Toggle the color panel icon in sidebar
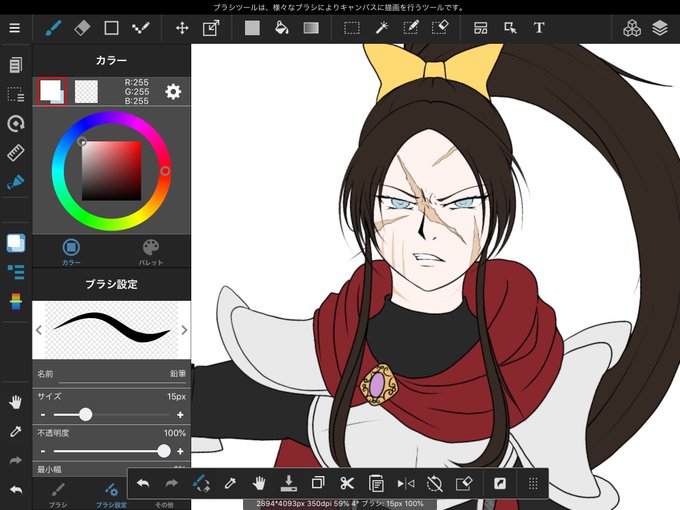Screen dimensions: 680x510 pyautogui.click(x=16, y=243)
